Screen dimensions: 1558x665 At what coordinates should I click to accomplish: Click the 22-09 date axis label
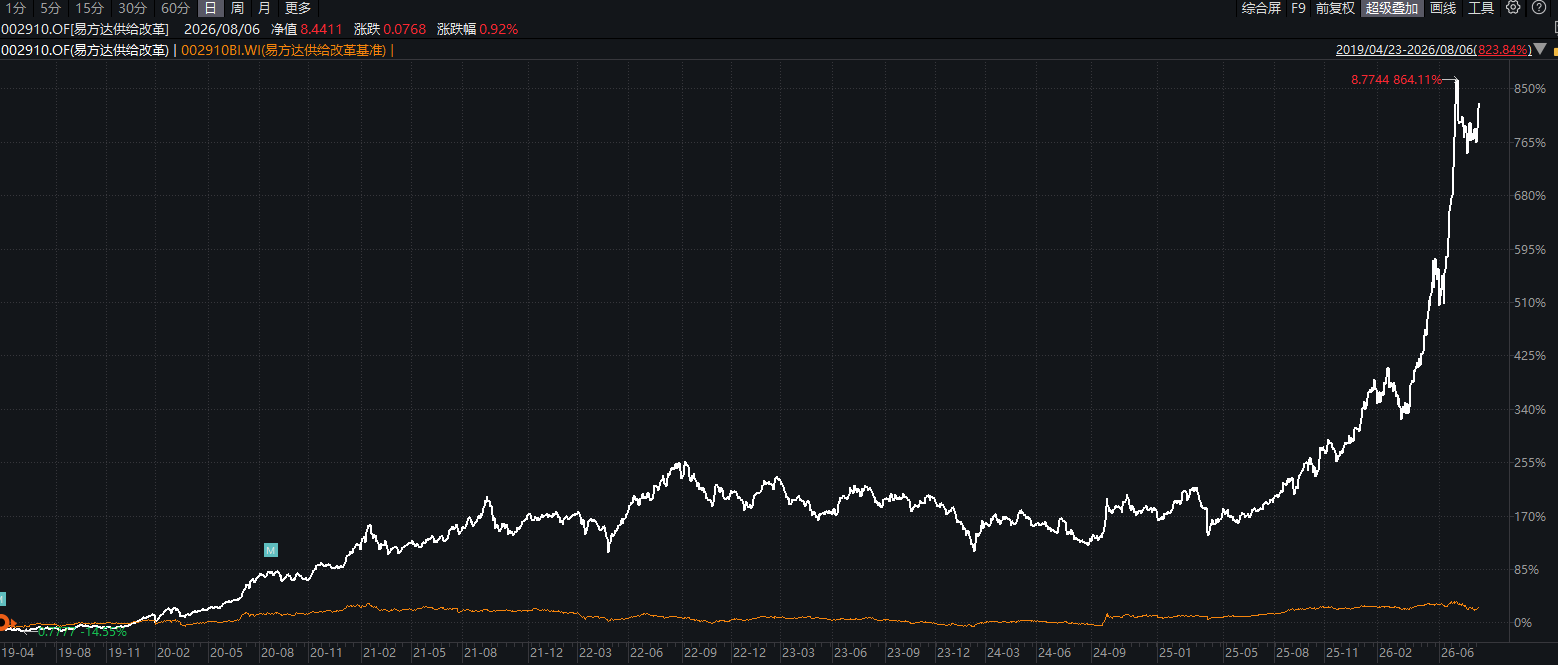click(699, 653)
